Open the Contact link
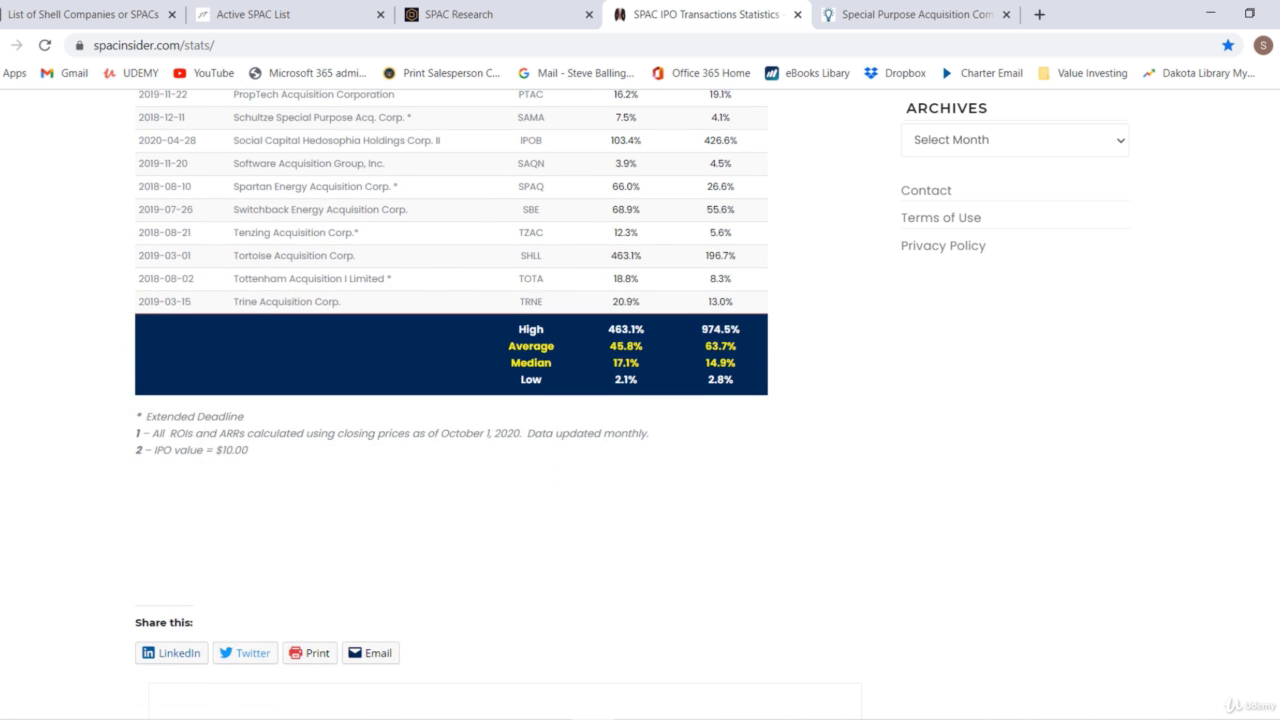 (x=926, y=190)
